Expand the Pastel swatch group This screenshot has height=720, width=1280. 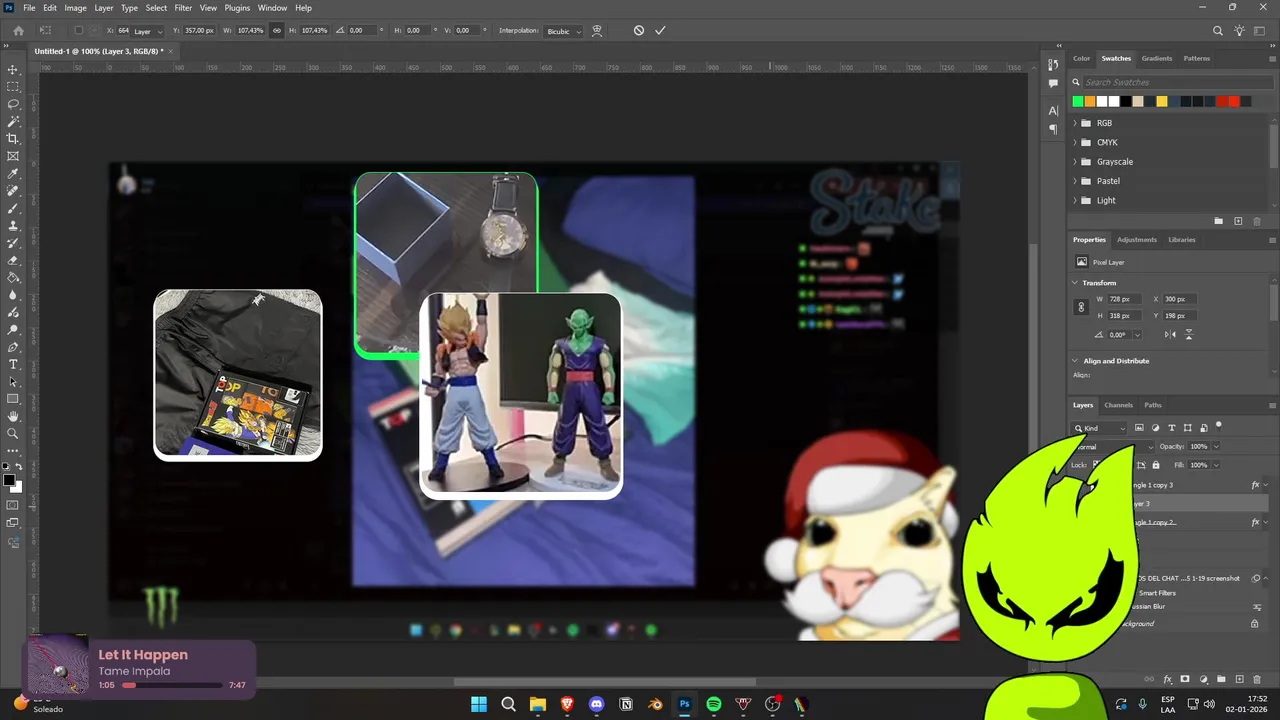(x=1075, y=181)
